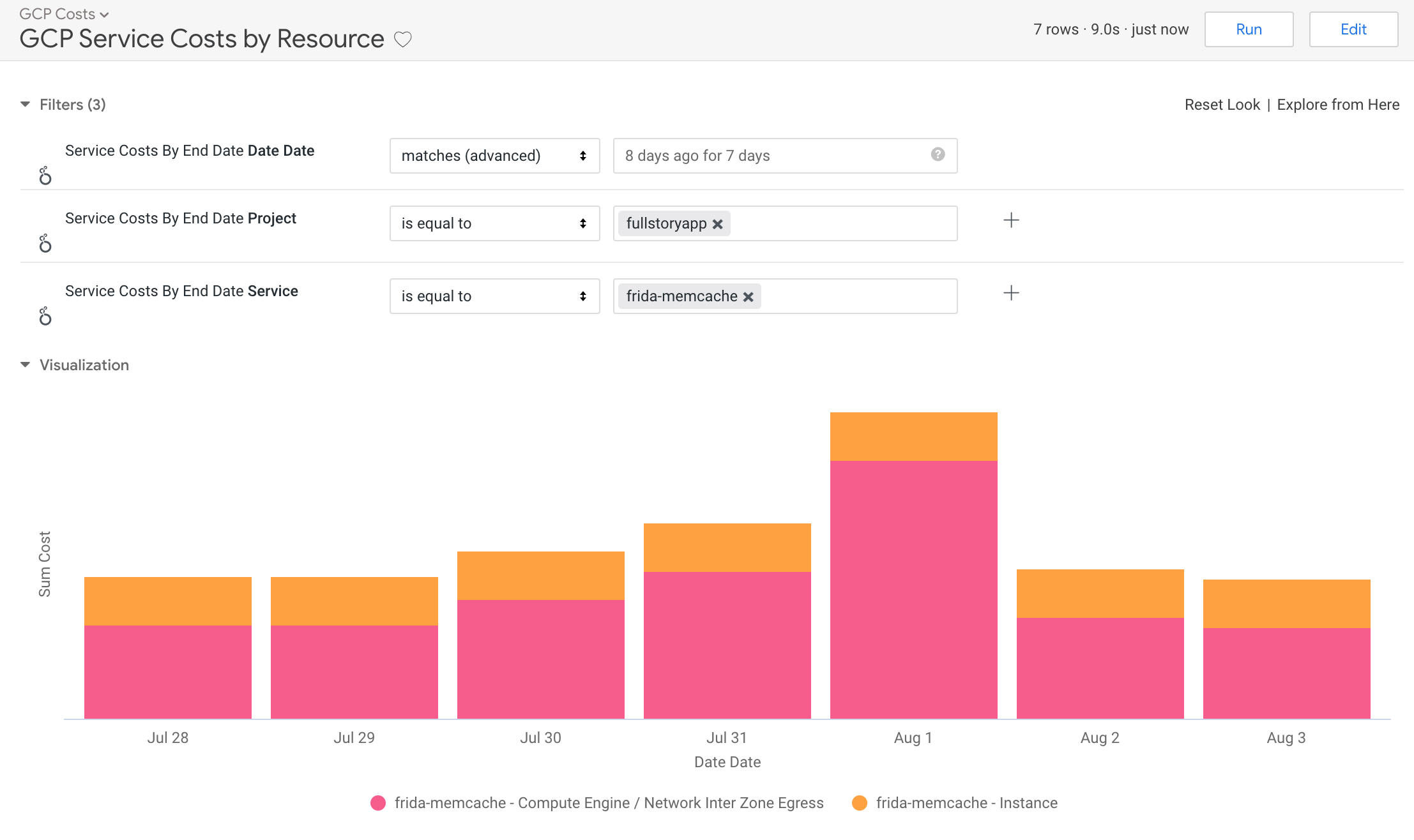Click the Reset Look link

click(1222, 104)
